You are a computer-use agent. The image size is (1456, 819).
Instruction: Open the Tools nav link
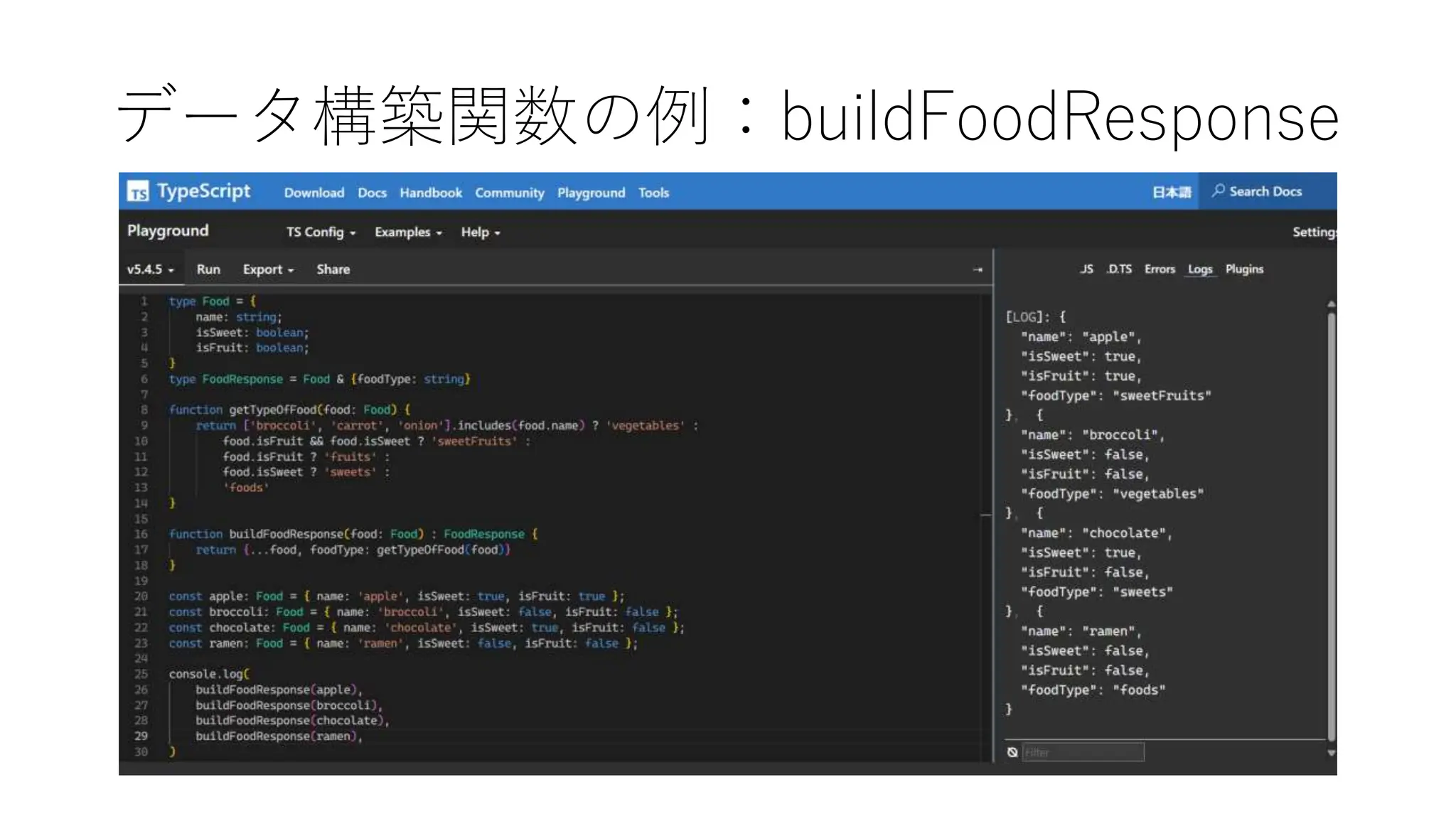(653, 193)
